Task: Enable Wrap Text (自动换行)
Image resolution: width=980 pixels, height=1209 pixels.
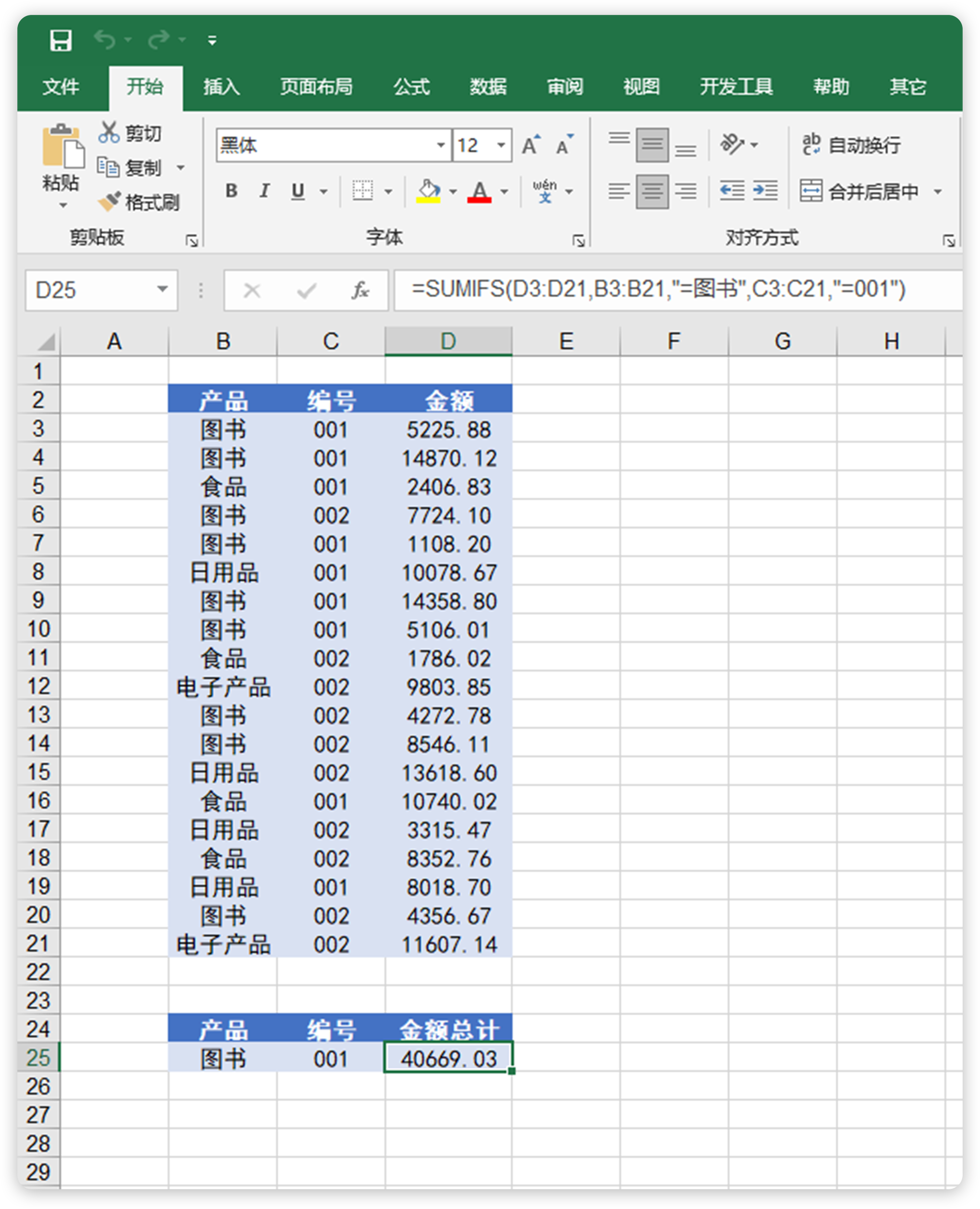Action: [852, 145]
